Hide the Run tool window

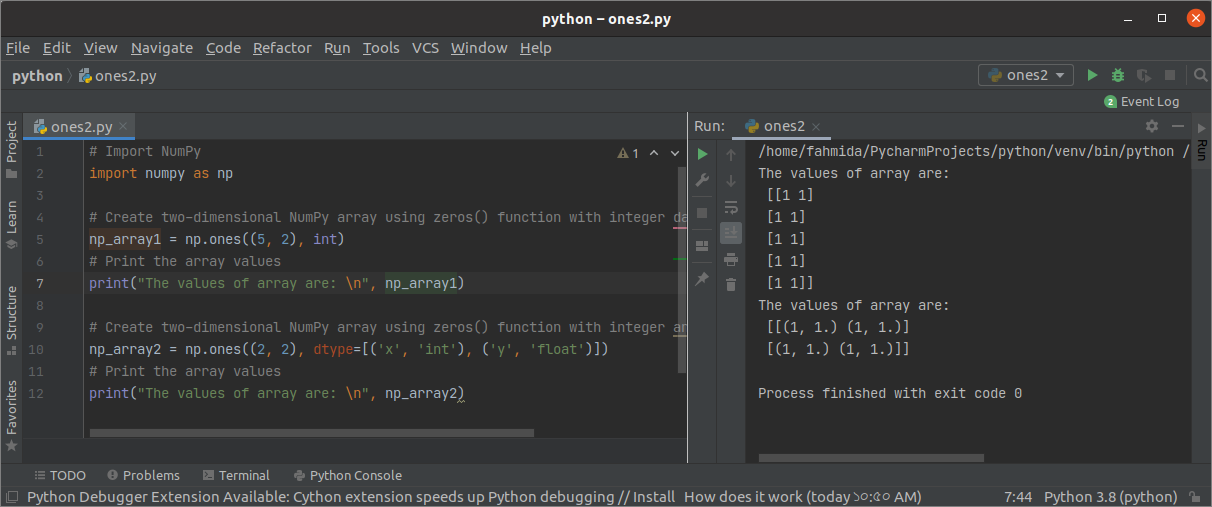(x=1178, y=126)
